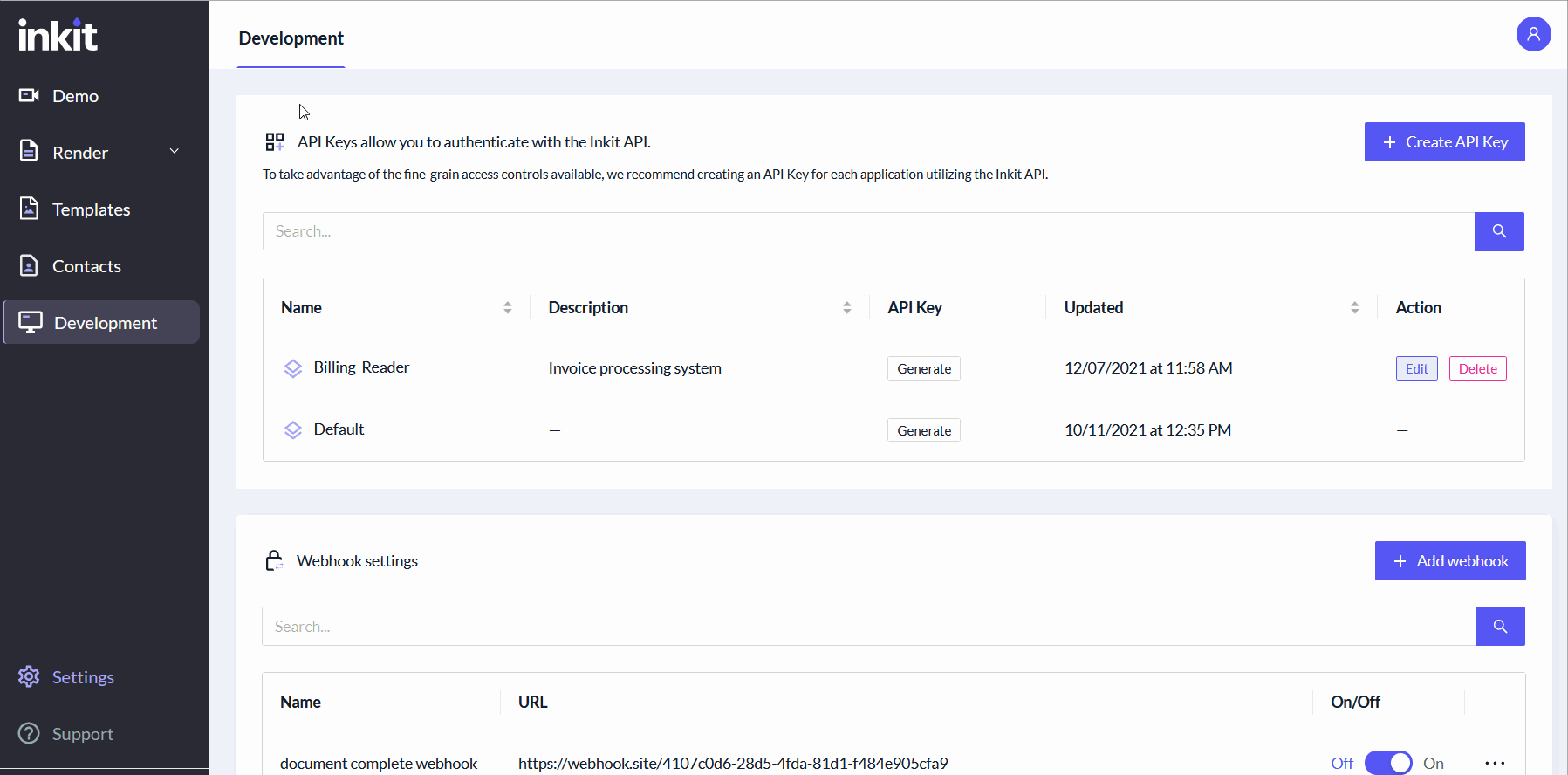Open the three-dots menu for document complete webhook

click(1495, 763)
